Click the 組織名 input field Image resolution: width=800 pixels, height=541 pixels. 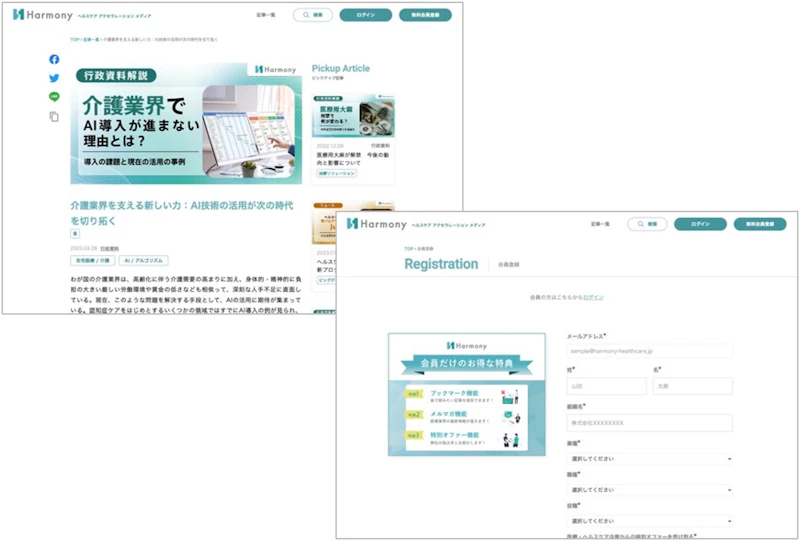[x=649, y=423]
